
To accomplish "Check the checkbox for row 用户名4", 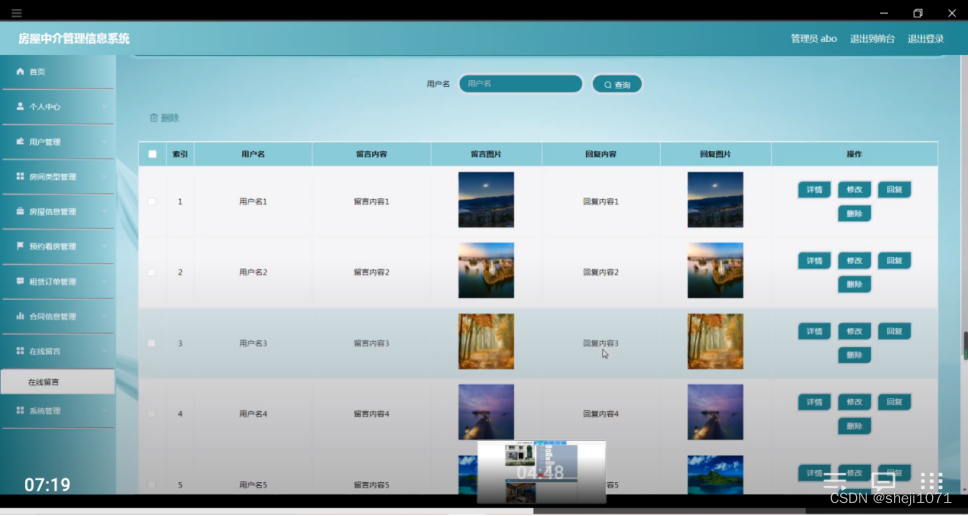I will point(152,414).
